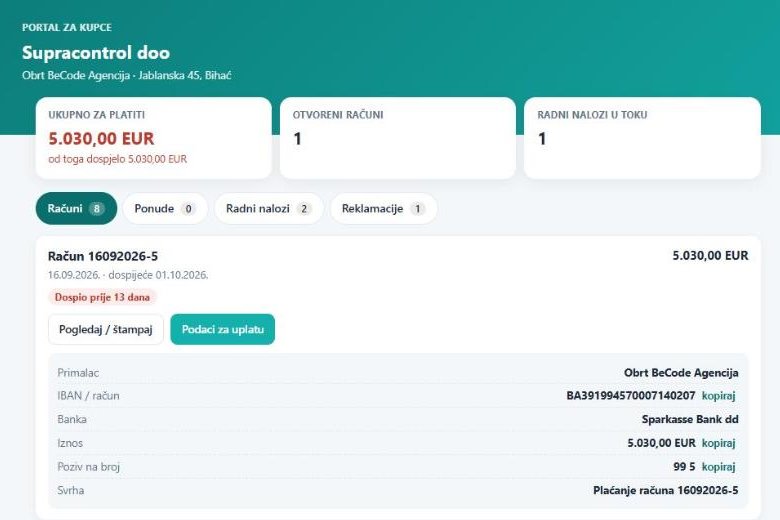Copy the Poziv na broj via kopiraj
This screenshot has height=520, width=780.
[718, 467]
